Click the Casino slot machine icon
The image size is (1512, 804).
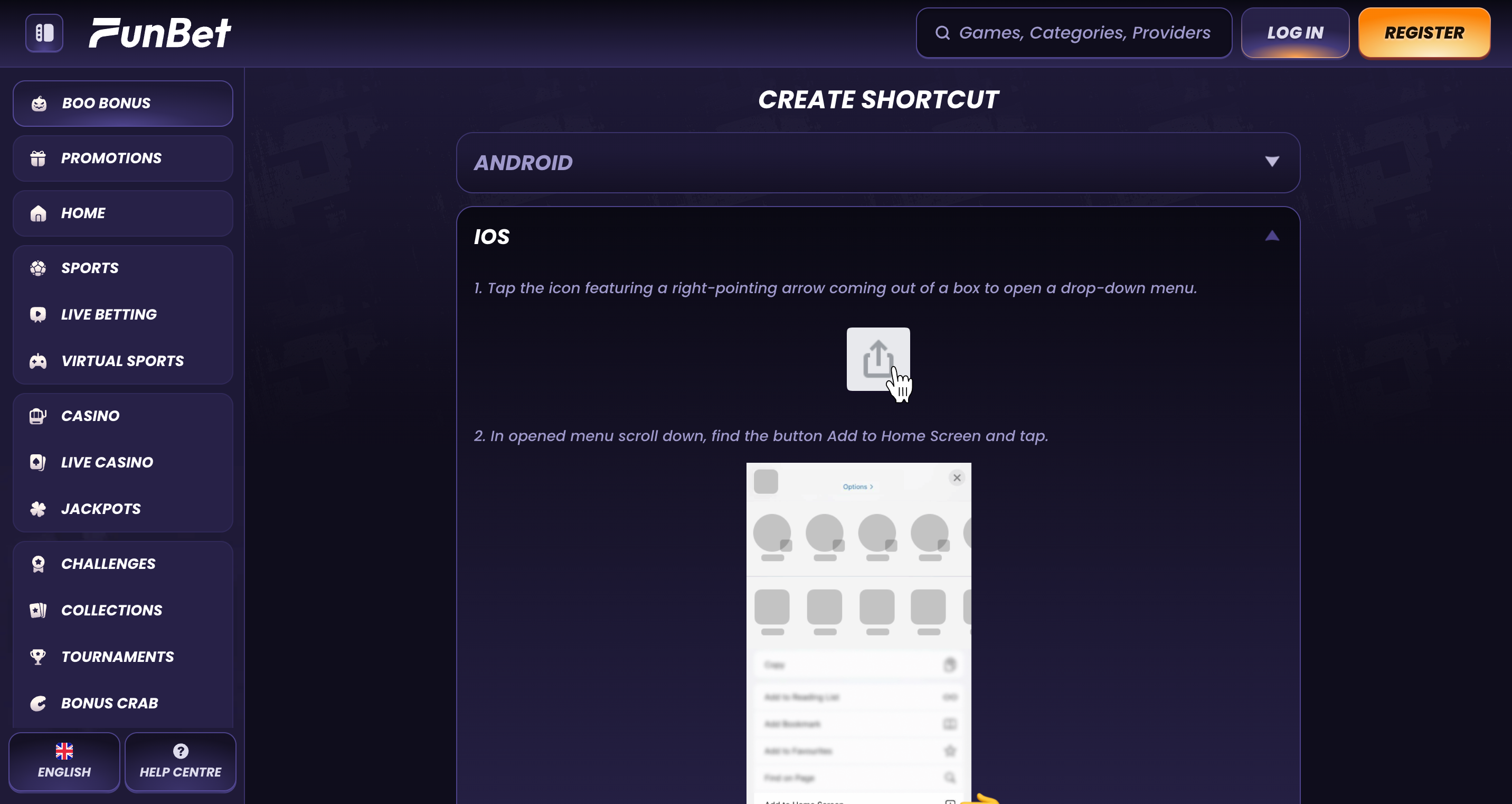point(38,416)
